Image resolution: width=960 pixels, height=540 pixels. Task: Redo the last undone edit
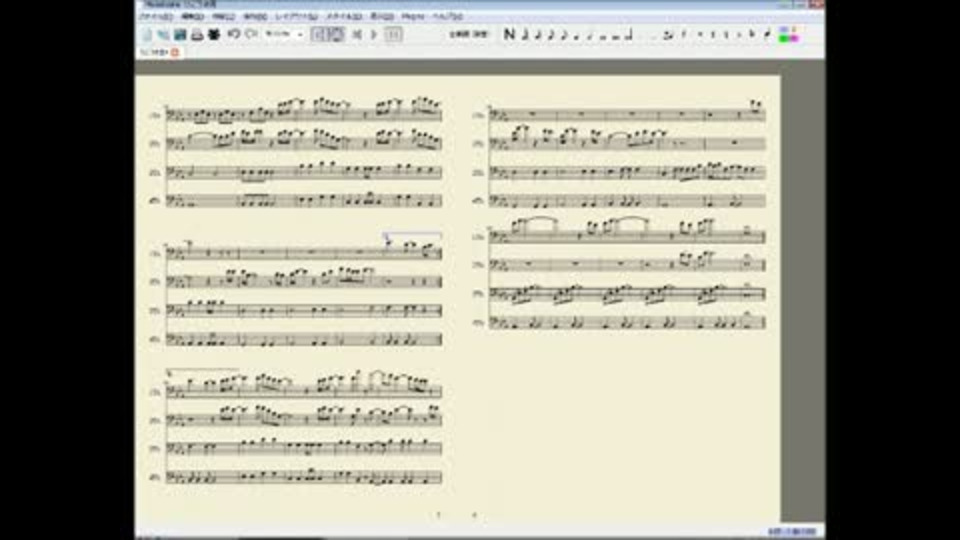pyautogui.click(x=251, y=34)
